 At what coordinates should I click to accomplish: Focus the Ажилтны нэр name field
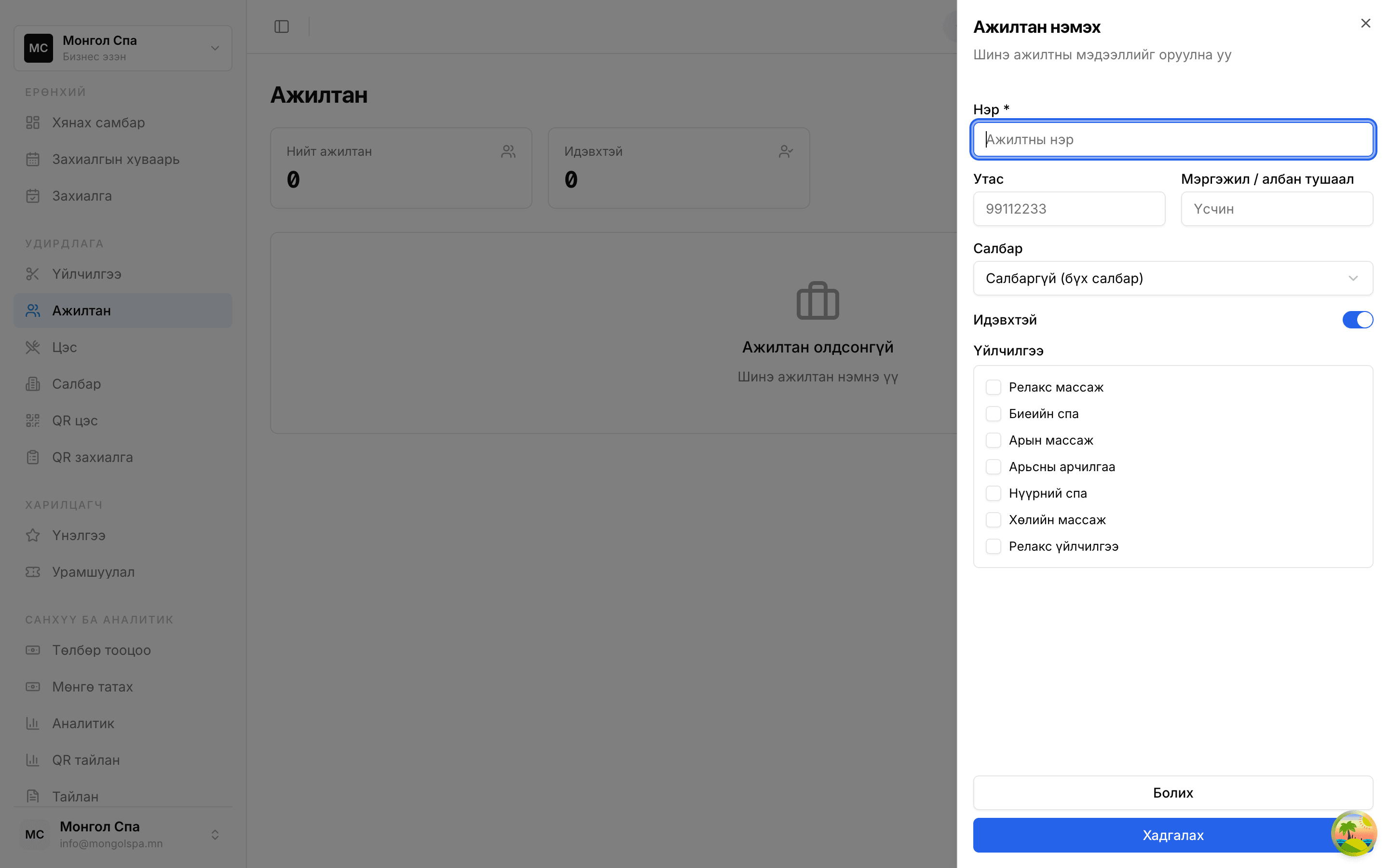pos(1172,139)
